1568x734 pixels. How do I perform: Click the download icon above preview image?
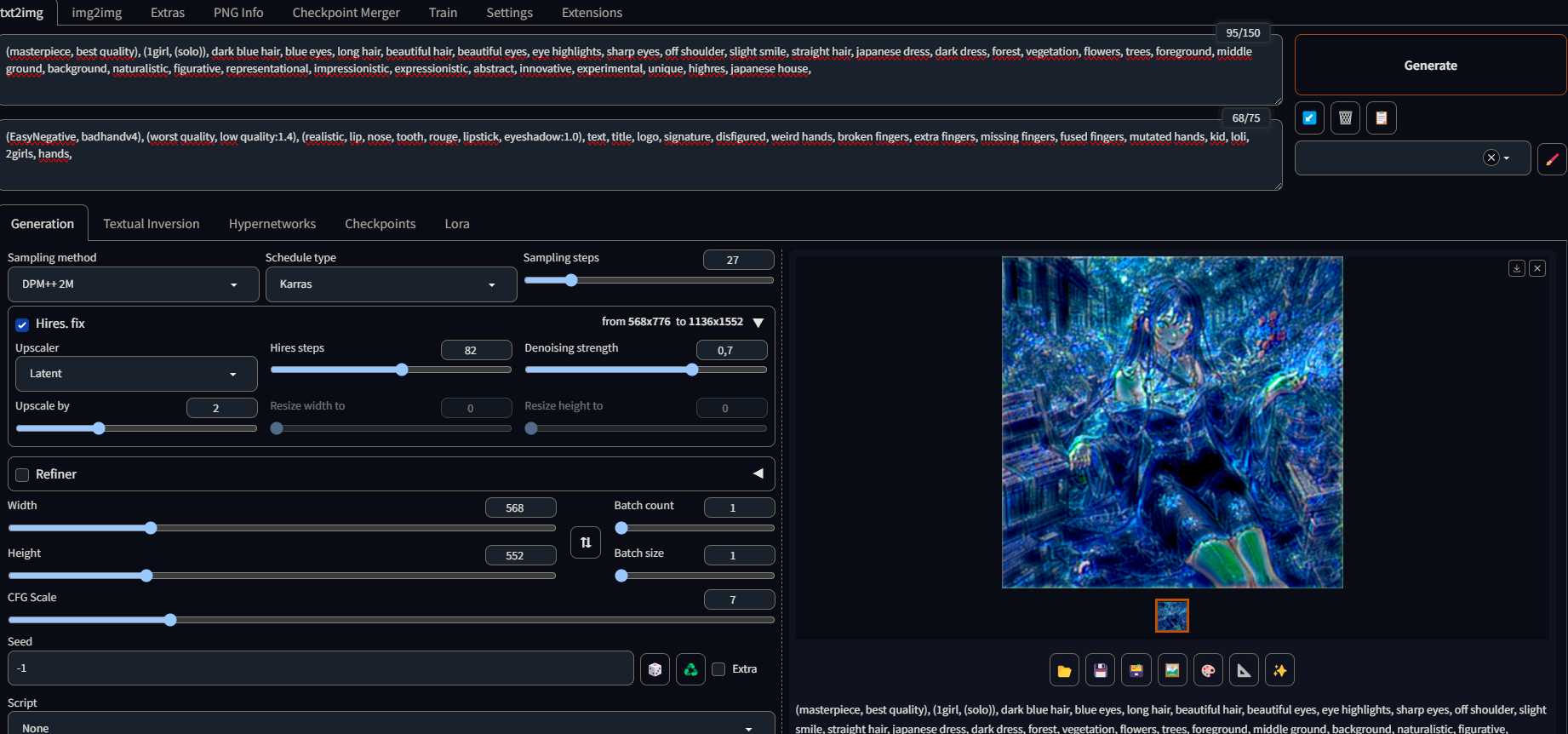pyautogui.click(x=1516, y=268)
